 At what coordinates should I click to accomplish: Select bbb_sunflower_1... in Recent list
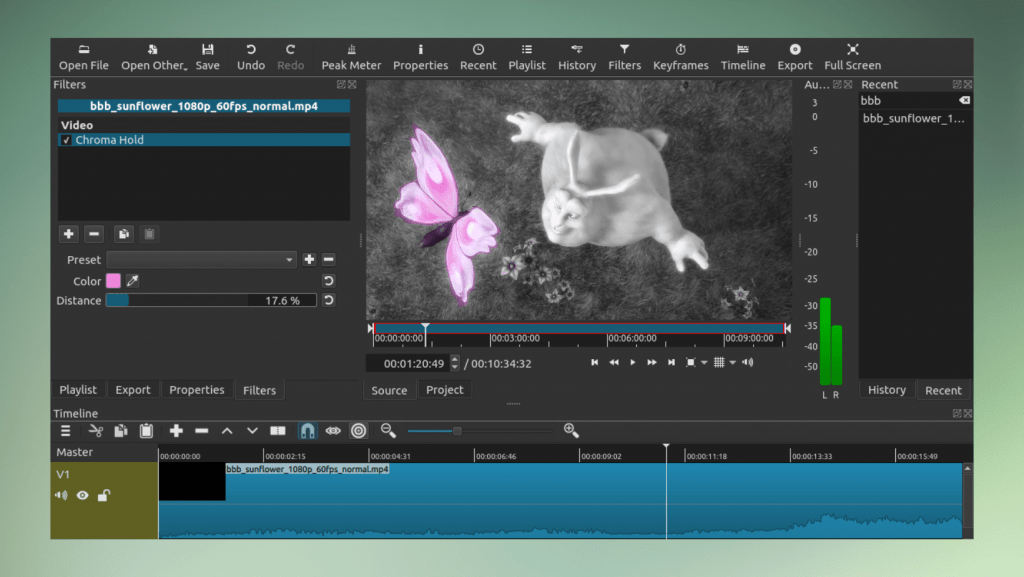(x=914, y=118)
